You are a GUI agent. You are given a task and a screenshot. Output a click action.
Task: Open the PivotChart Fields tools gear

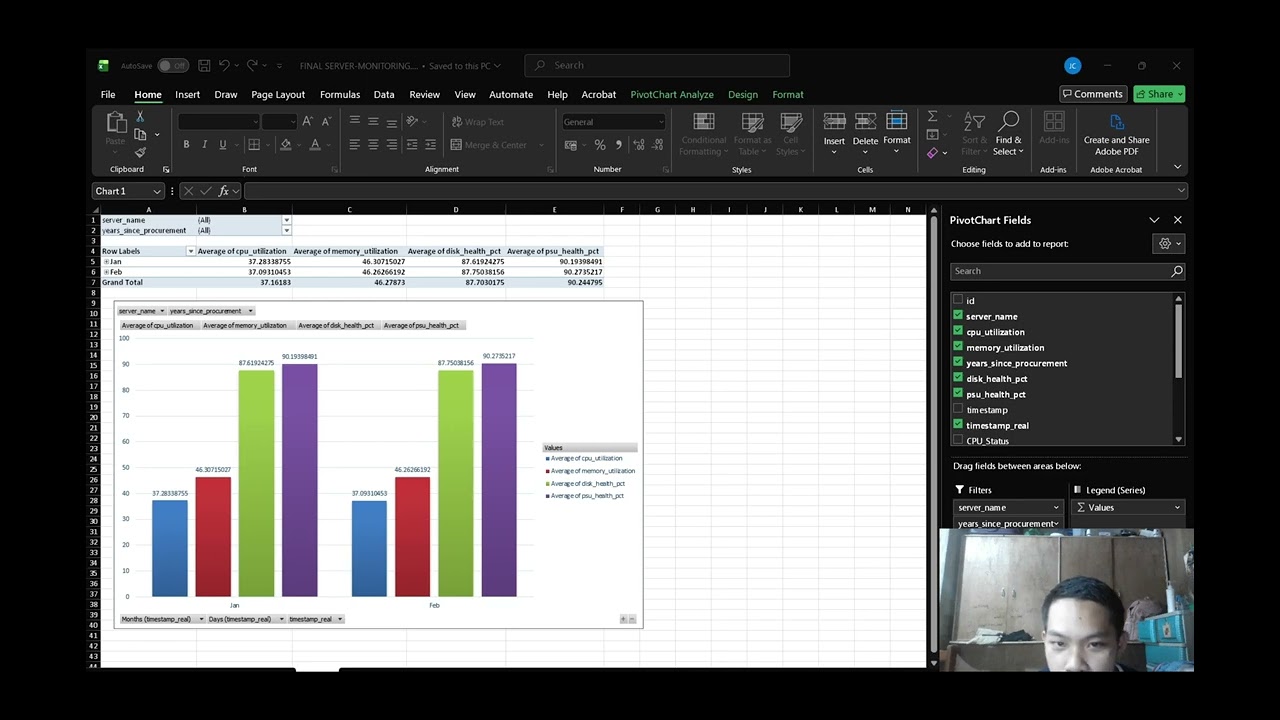(x=1168, y=243)
